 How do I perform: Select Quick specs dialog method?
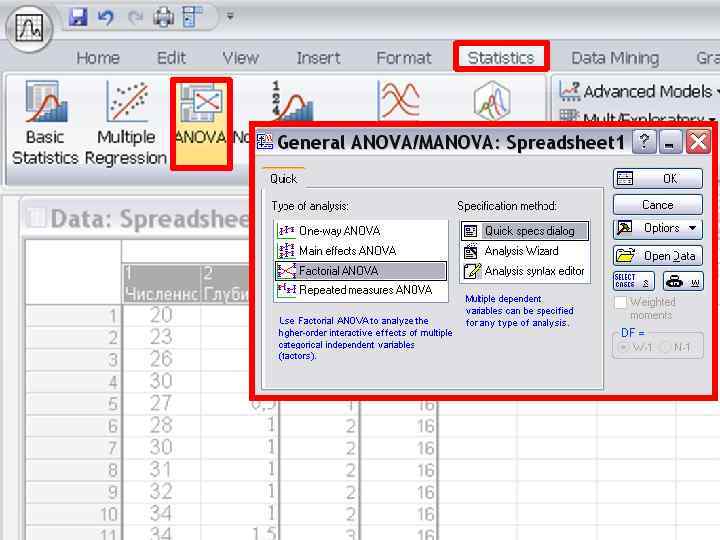pyautogui.click(x=524, y=231)
